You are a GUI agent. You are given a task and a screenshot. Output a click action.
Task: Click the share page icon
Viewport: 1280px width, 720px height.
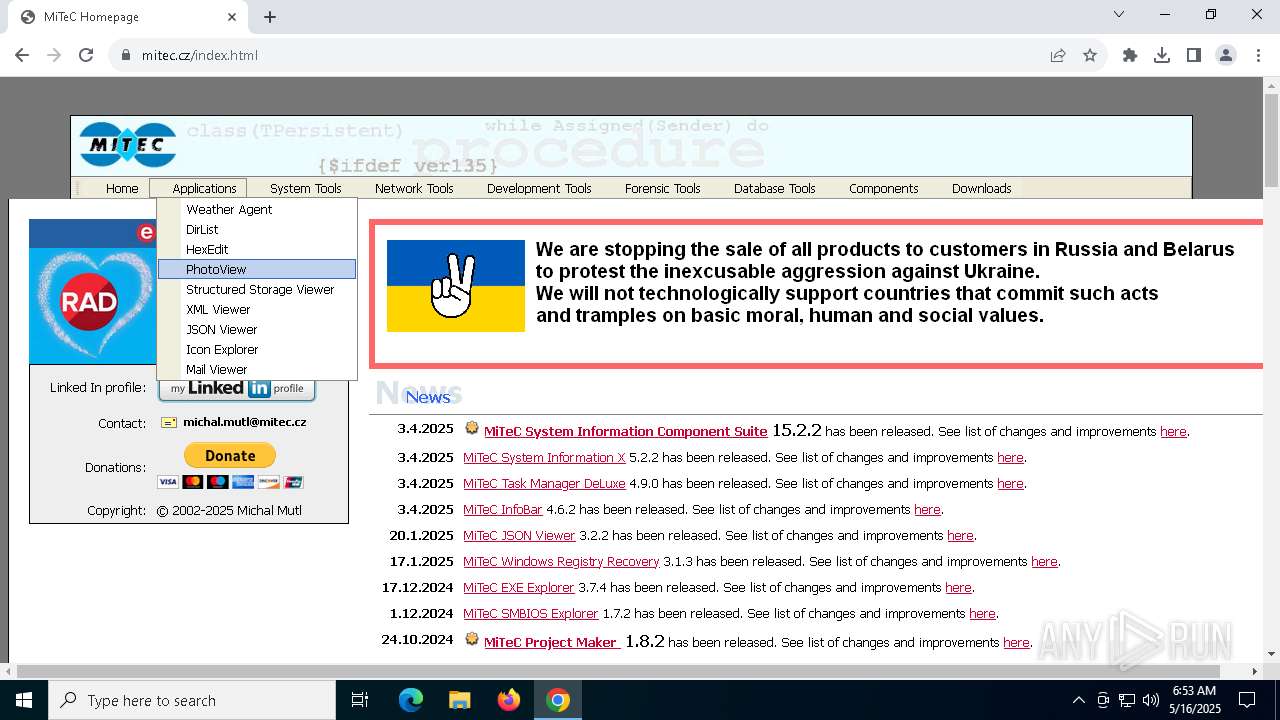(x=1058, y=55)
